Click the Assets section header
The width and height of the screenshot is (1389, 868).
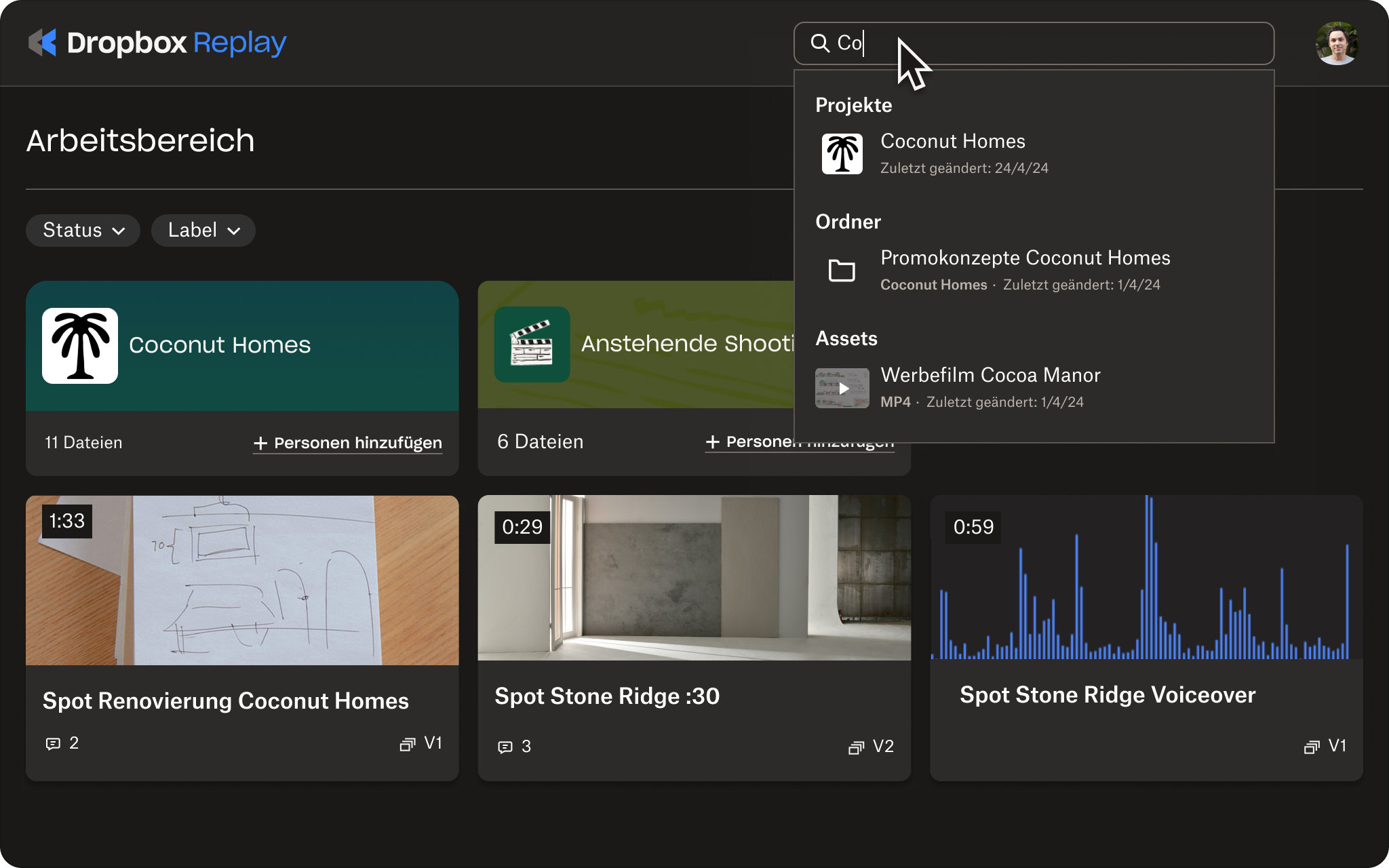[x=846, y=338]
